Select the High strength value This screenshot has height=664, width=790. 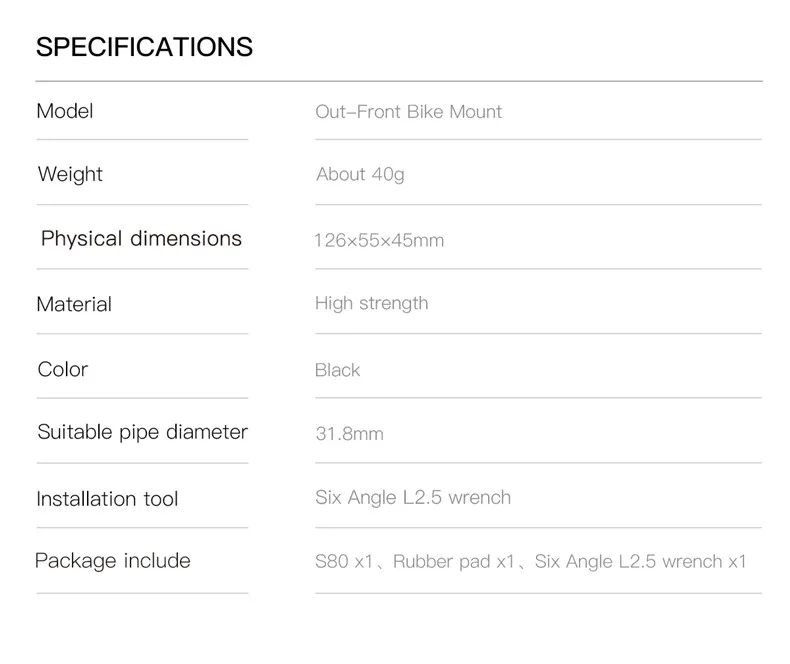371,303
